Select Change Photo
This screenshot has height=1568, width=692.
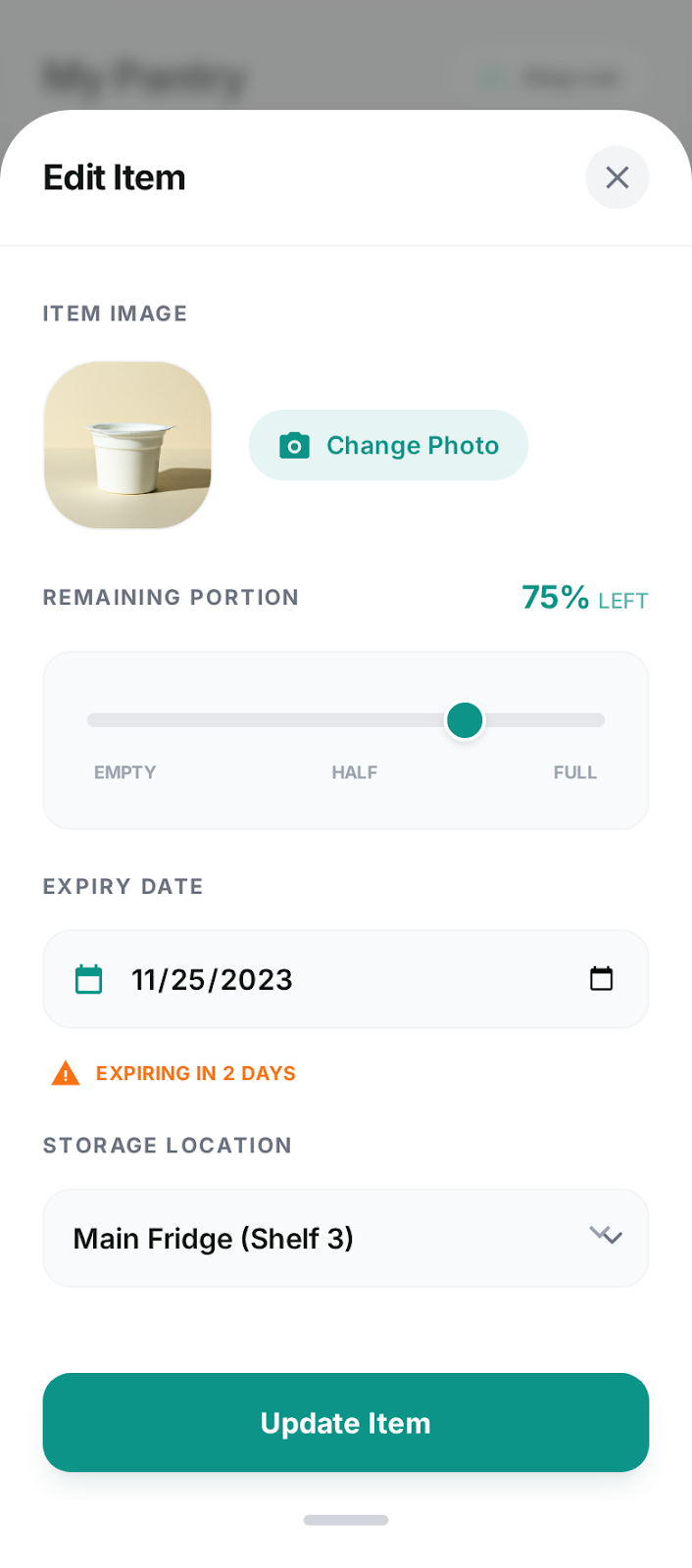pyautogui.click(x=387, y=445)
